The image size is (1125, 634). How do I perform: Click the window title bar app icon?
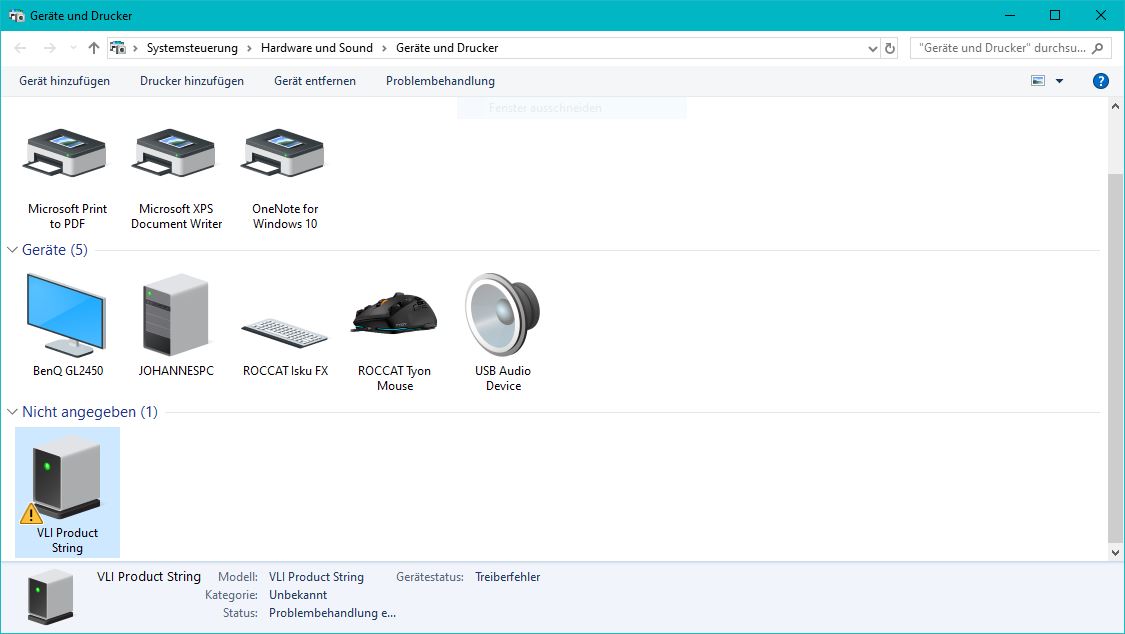[x=16, y=16]
